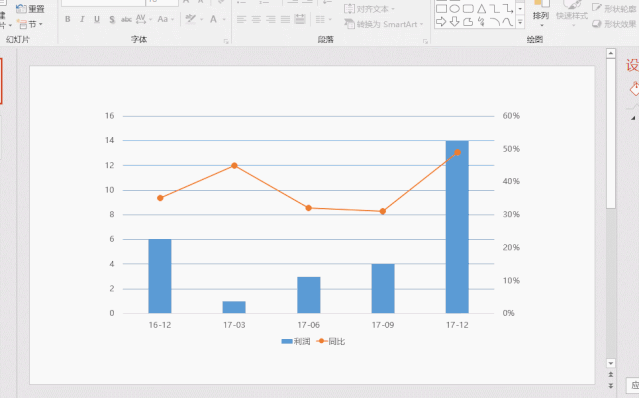The height and width of the screenshot is (398, 639).
Task: Select the curve line shape
Action: (x=507, y=22)
